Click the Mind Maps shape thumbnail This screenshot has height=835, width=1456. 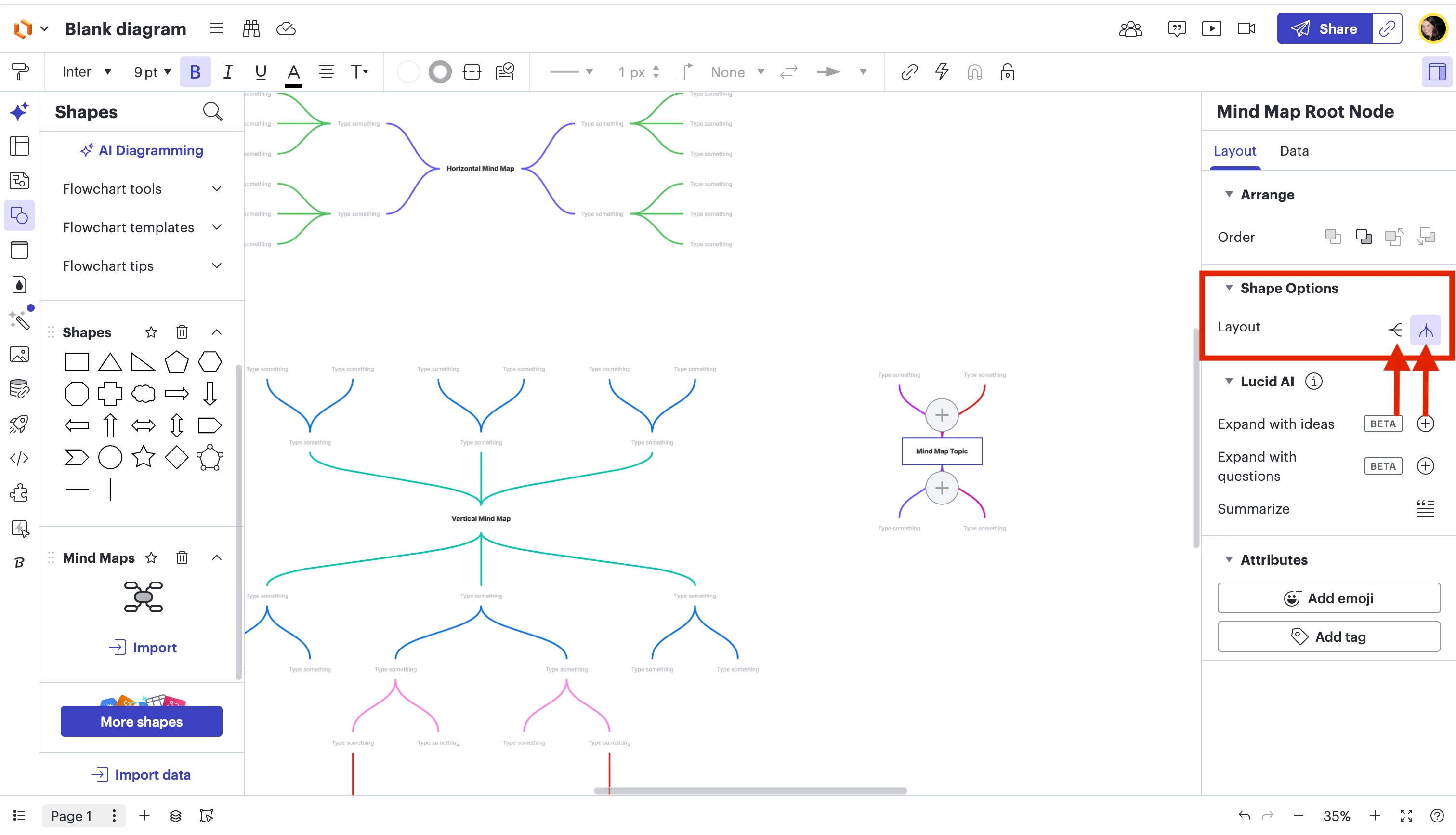click(143, 596)
